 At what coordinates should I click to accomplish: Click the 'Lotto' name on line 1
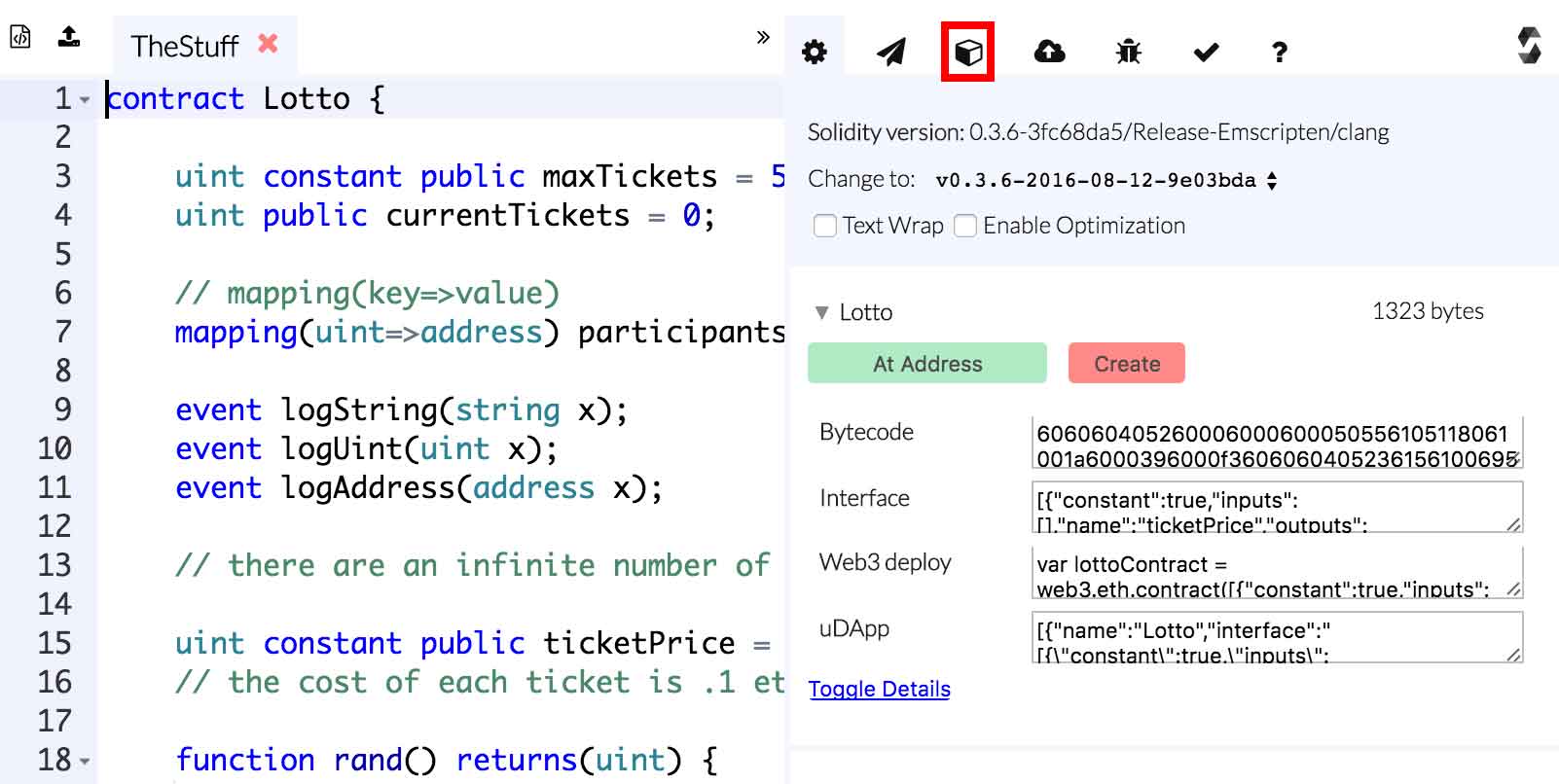point(307,98)
